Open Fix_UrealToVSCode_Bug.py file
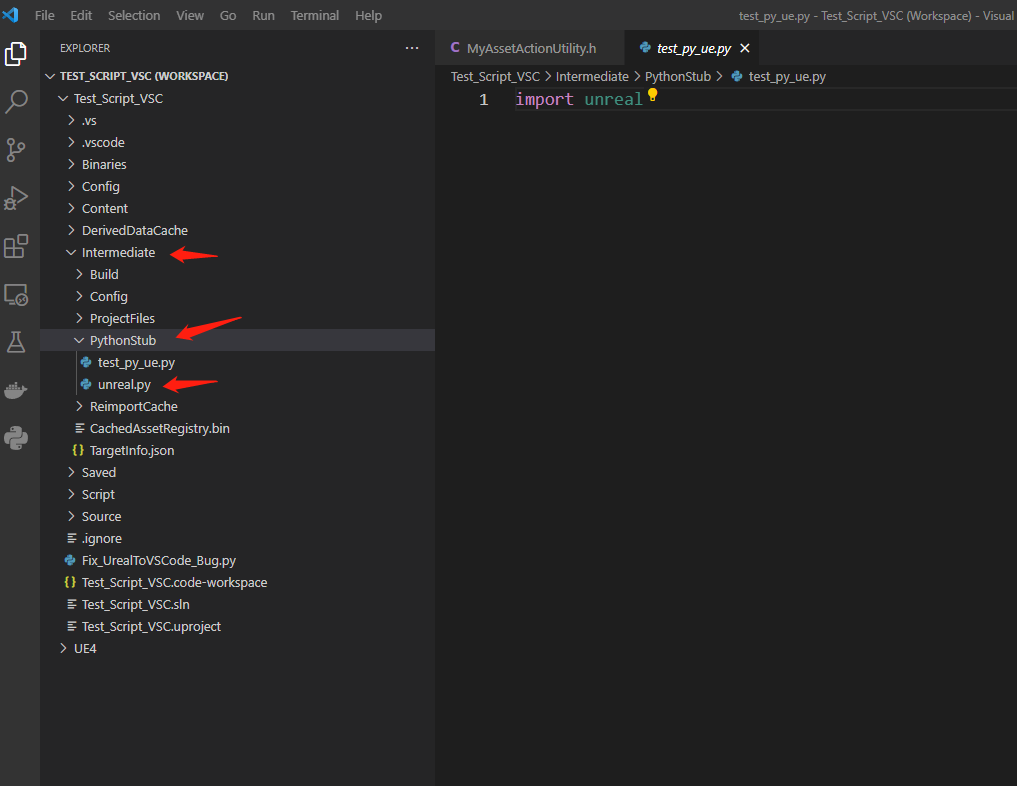 158,560
